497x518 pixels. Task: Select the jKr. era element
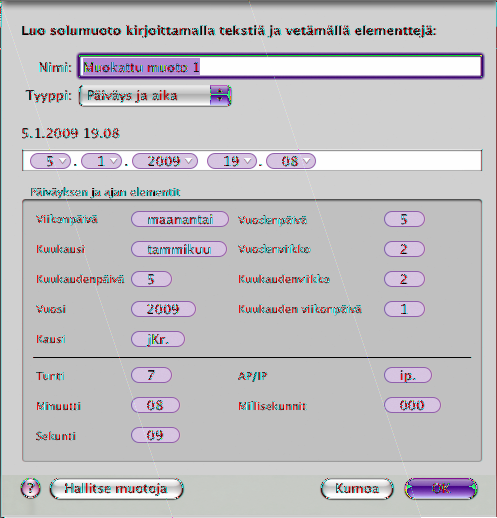click(158, 339)
